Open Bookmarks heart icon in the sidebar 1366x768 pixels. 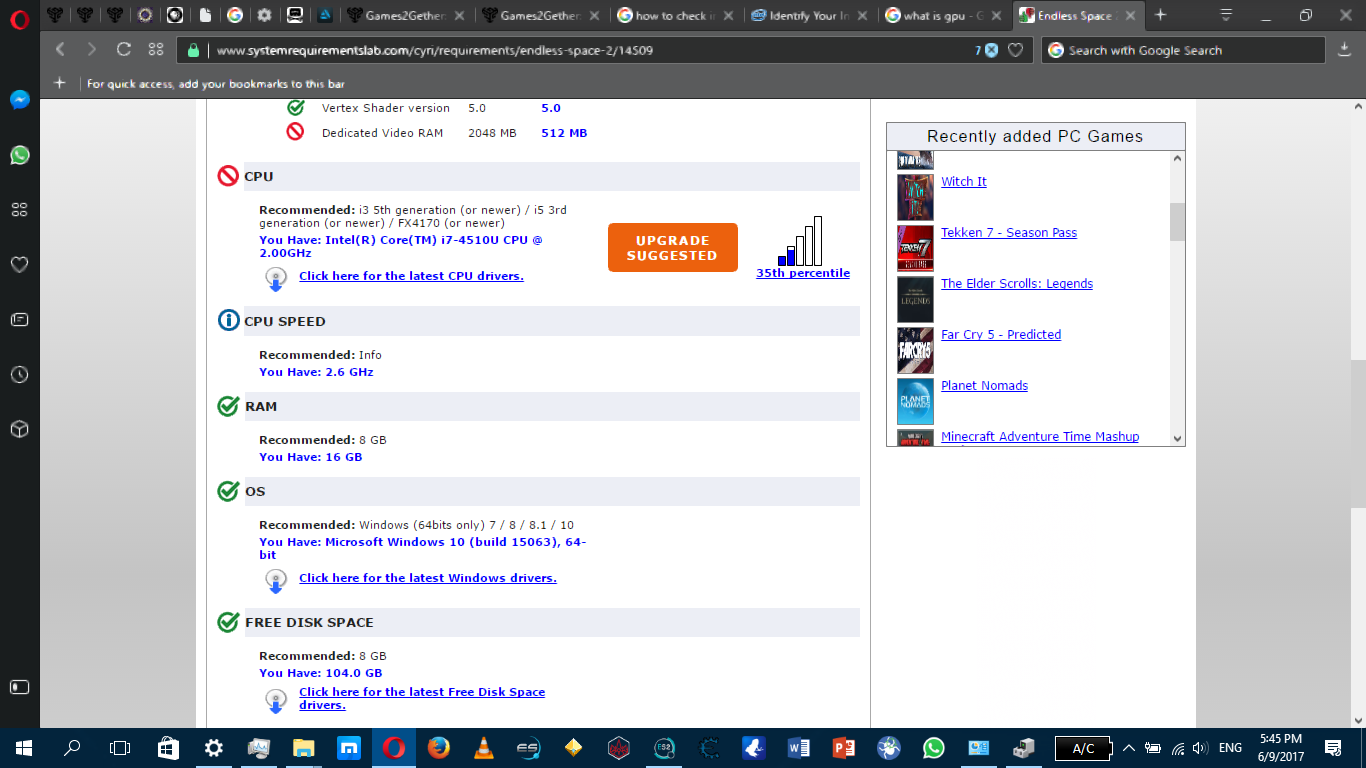pos(19,265)
